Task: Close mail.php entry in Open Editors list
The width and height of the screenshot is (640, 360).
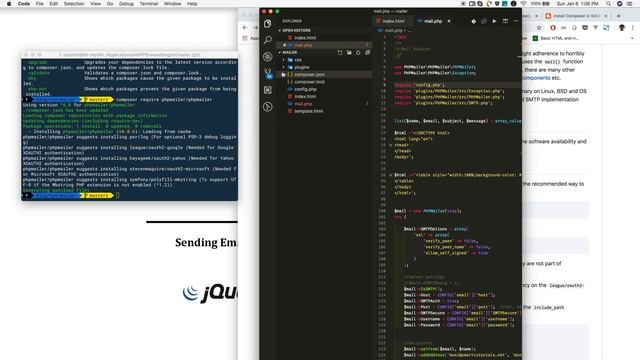Action: click(284, 45)
